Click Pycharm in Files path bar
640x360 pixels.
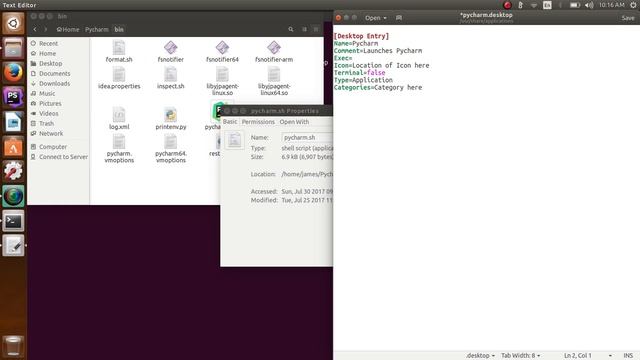click(x=97, y=29)
